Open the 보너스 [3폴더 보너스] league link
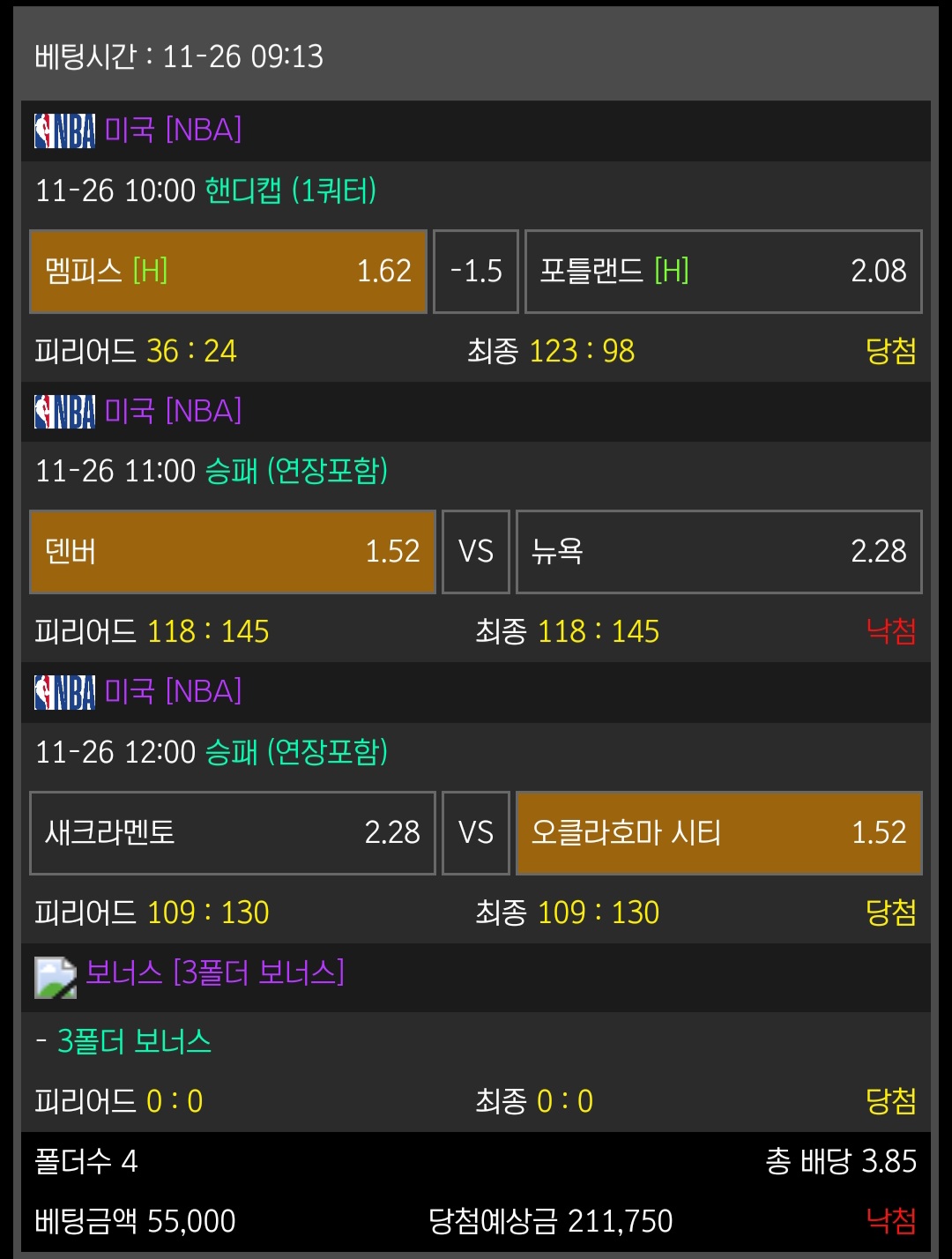 pyautogui.click(x=215, y=972)
